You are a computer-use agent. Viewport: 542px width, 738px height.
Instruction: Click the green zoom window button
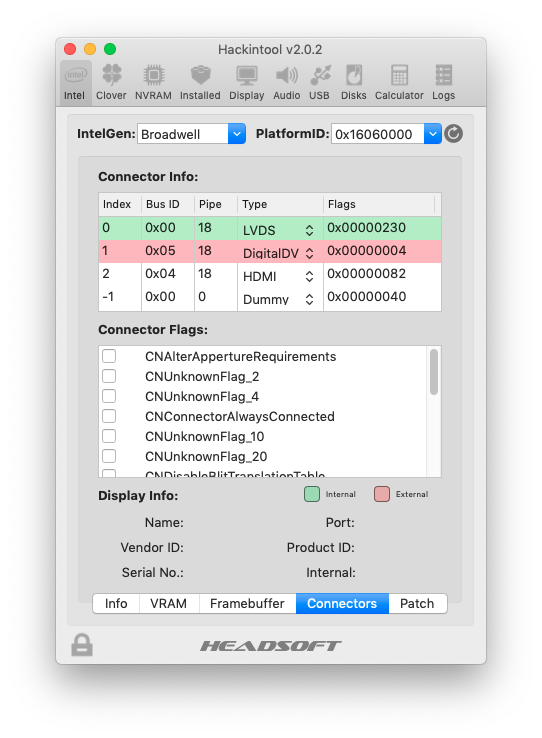[x=110, y=49]
